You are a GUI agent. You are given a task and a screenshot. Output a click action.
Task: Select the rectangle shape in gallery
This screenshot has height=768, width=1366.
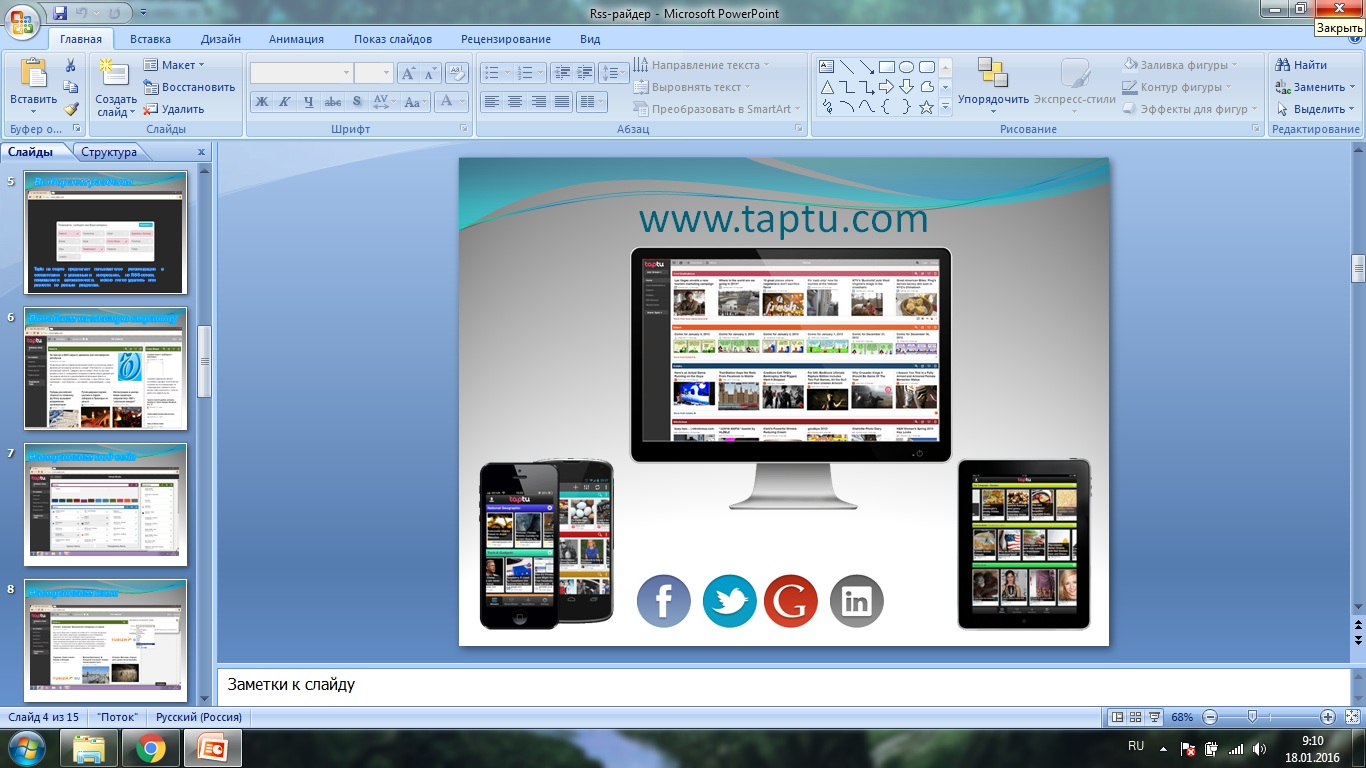click(886, 67)
